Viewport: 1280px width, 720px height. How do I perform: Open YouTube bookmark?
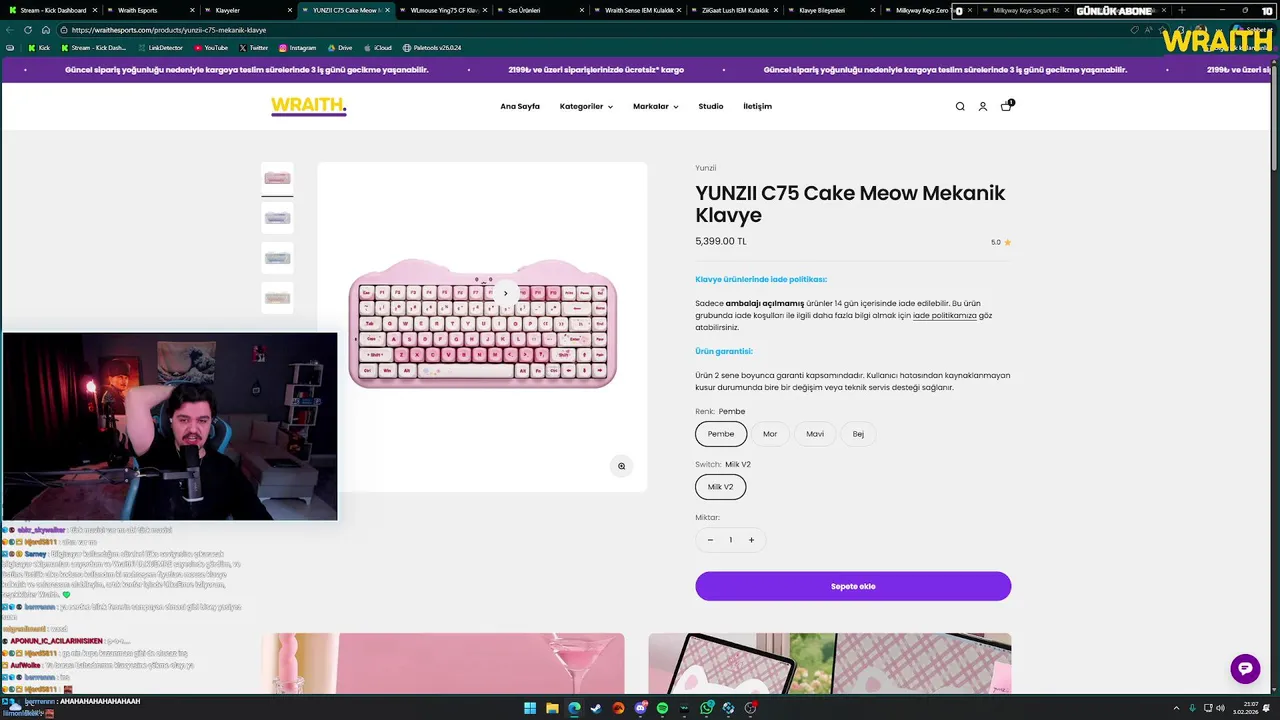coord(210,48)
